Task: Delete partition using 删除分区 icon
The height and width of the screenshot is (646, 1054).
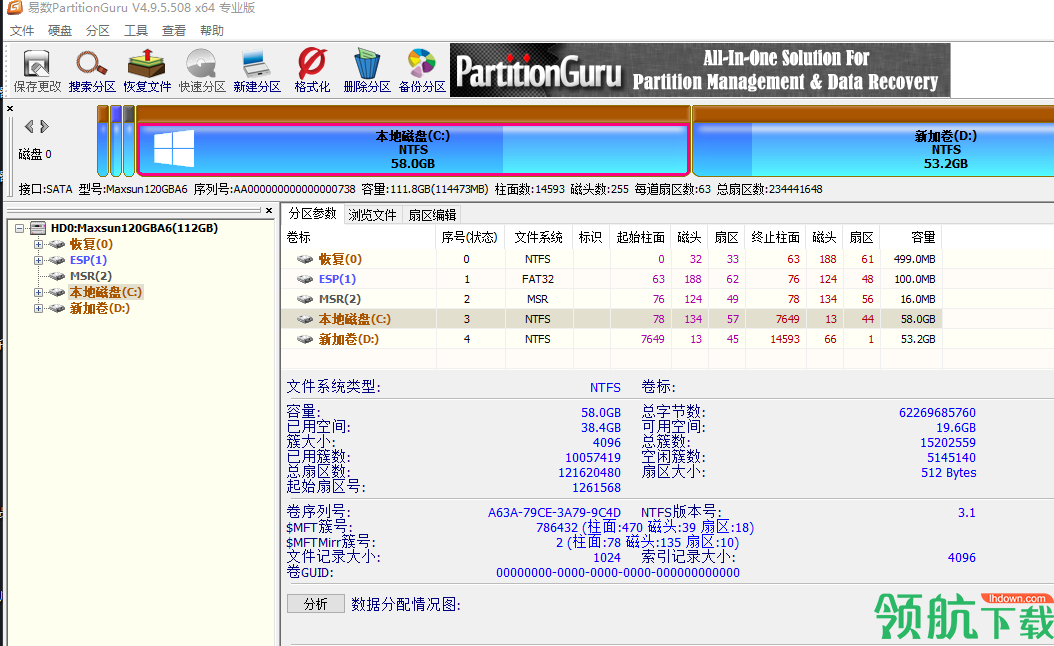Action: coord(367,71)
